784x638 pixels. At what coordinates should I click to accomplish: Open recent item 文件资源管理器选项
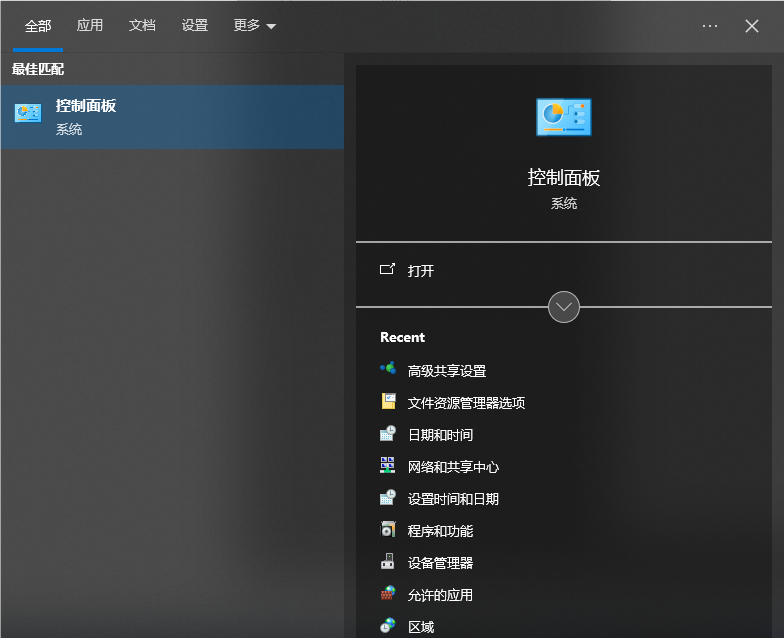[466, 403]
